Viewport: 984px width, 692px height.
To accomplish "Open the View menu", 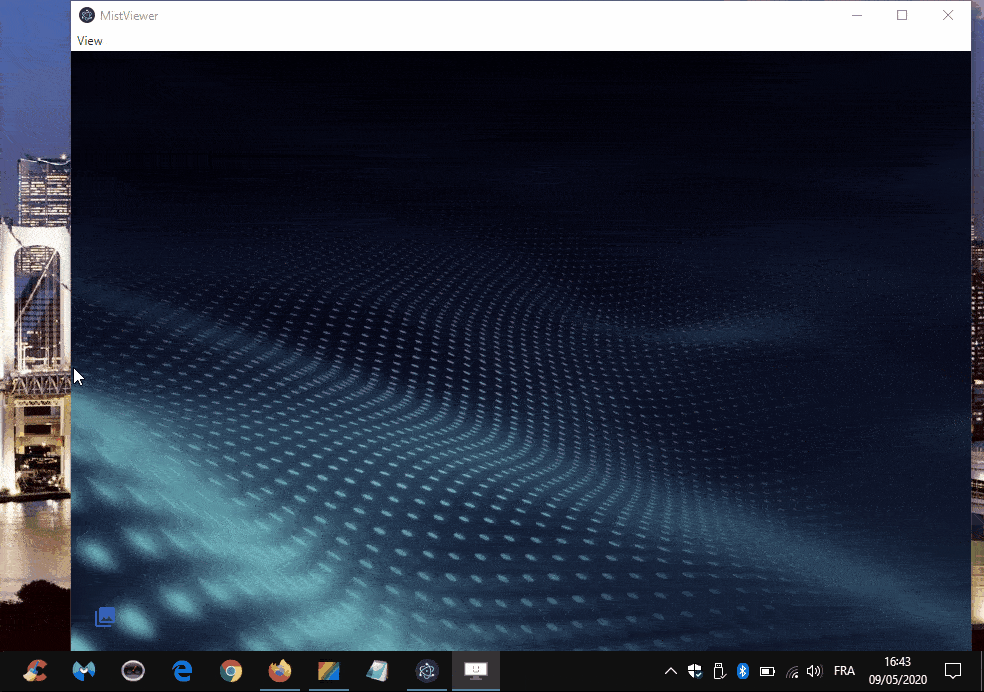I will tap(90, 41).
